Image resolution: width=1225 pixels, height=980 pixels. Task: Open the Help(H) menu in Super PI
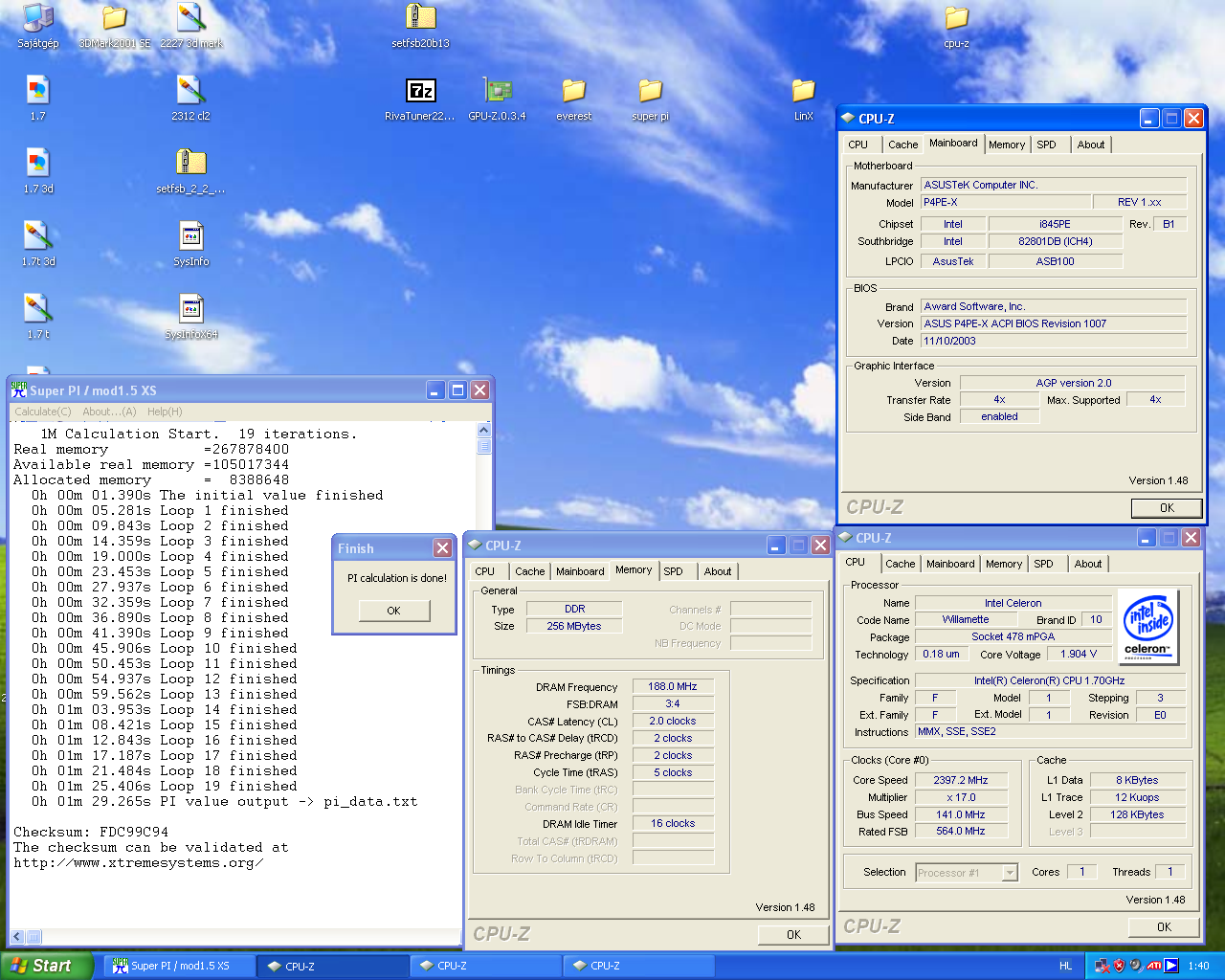[x=165, y=412]
